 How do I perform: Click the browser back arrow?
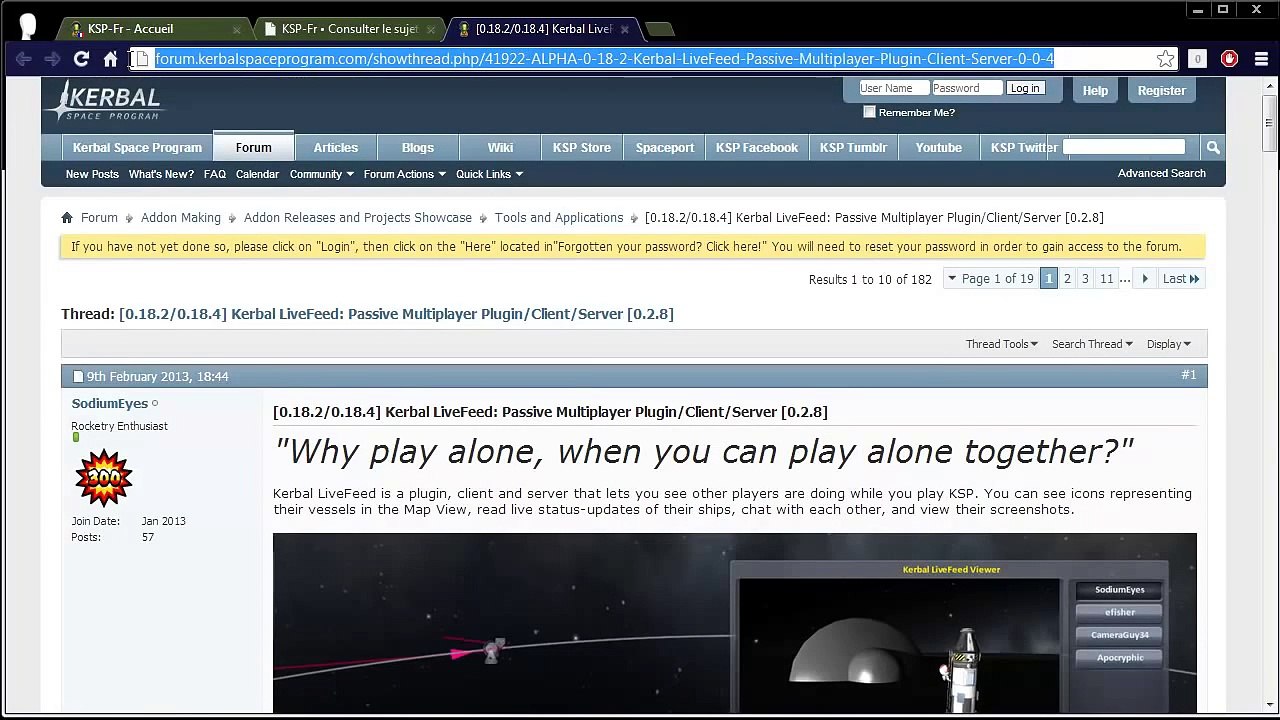tap(24, 59)
